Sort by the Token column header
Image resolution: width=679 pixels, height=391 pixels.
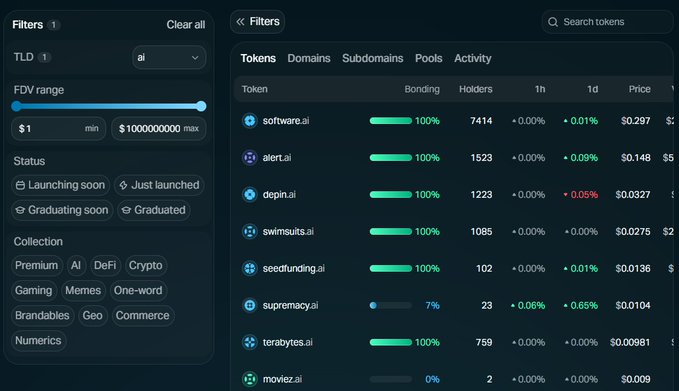pos(254,89)
